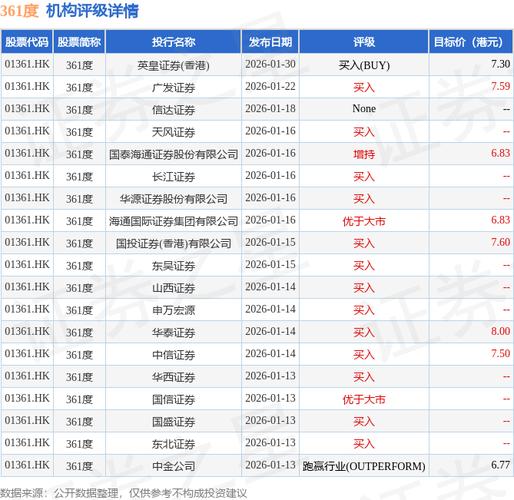Click the 评级 column header
This screenshot has width=514, height=500.
[x=364, y=42]
